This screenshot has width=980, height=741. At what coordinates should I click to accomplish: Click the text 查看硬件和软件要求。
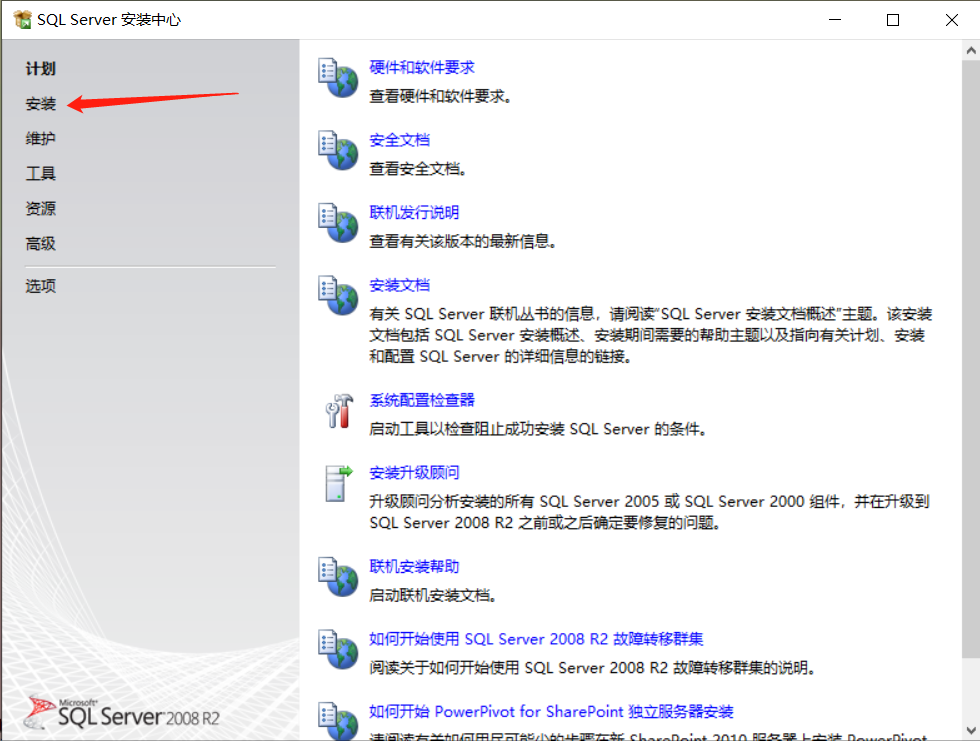pyautogui.click(x=441, y=96)
